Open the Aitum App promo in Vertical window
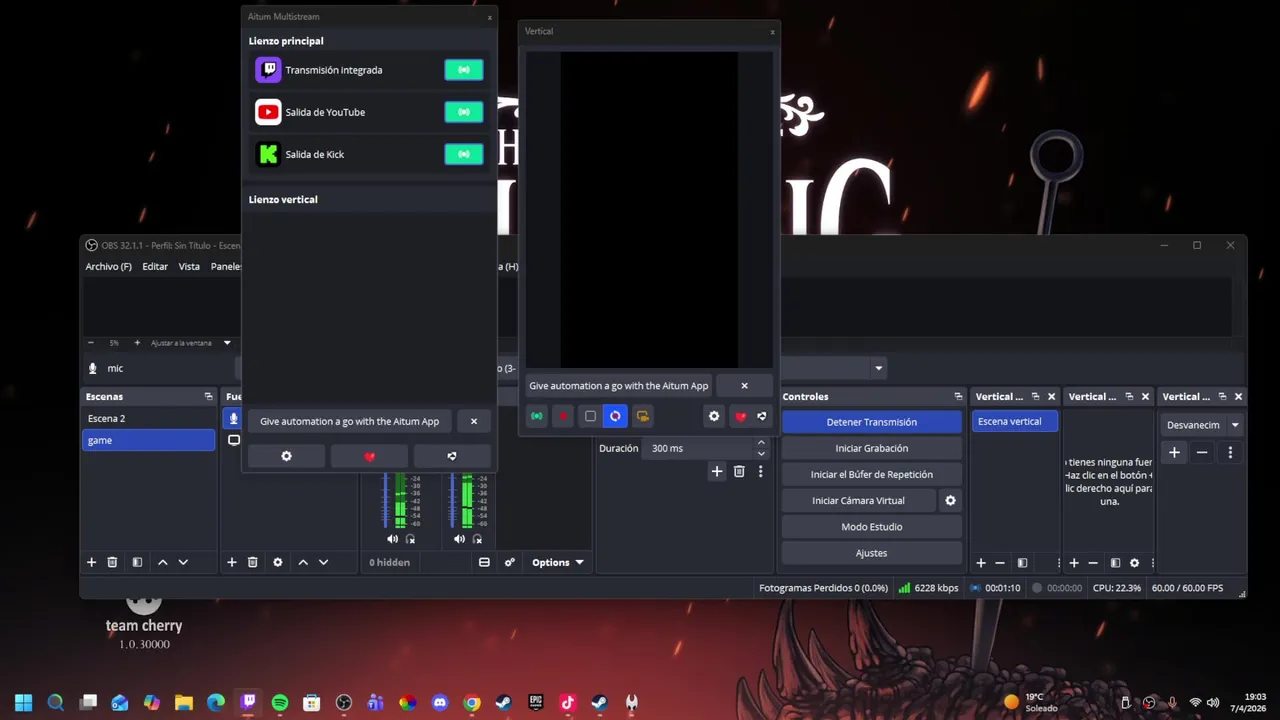Screen dimensions: 1280x720 pos(618,385)
